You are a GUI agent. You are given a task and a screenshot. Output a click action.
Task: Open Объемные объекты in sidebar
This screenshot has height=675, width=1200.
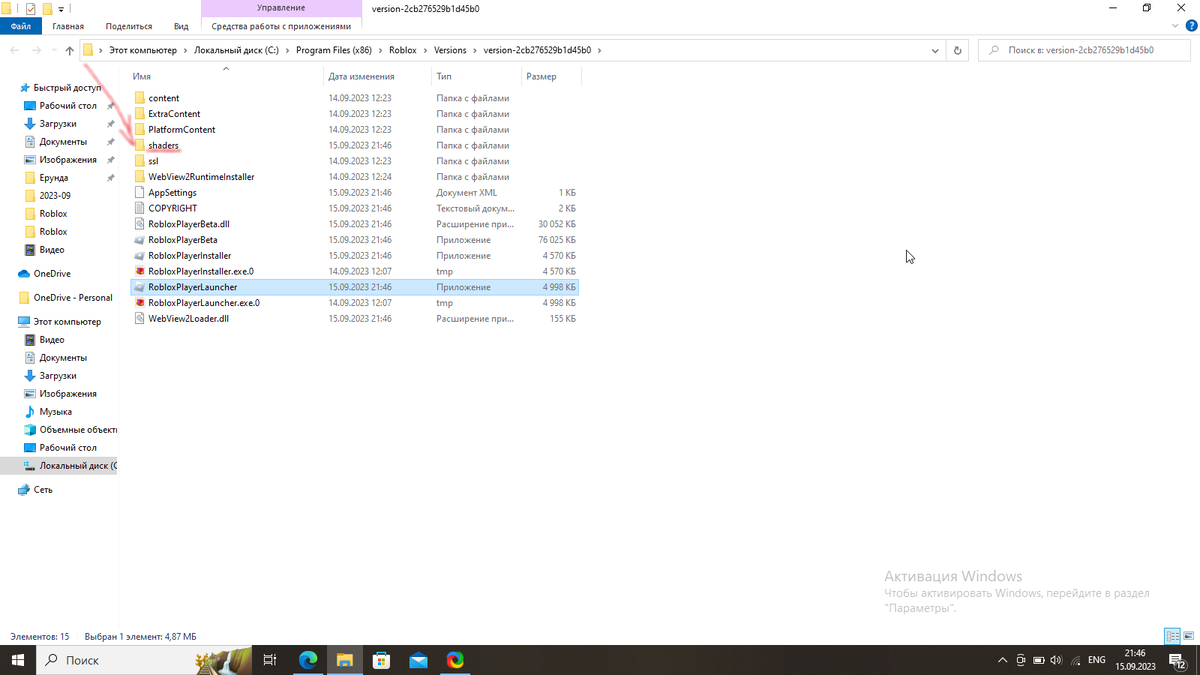[x=78, y=430]
